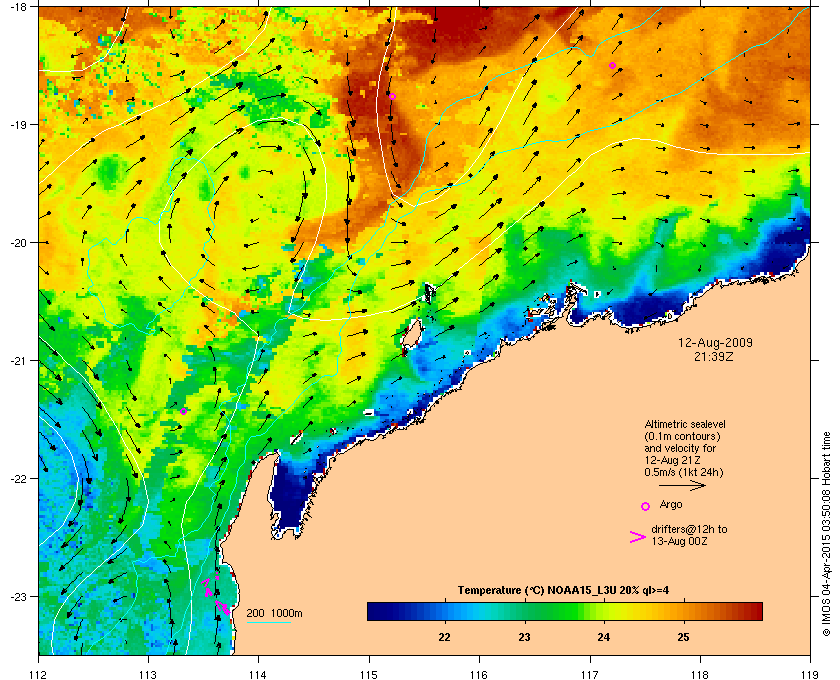Click the cyan isobath line under '200 1000m'
Viewport: 840px width, 680px height.
point(269,622)
